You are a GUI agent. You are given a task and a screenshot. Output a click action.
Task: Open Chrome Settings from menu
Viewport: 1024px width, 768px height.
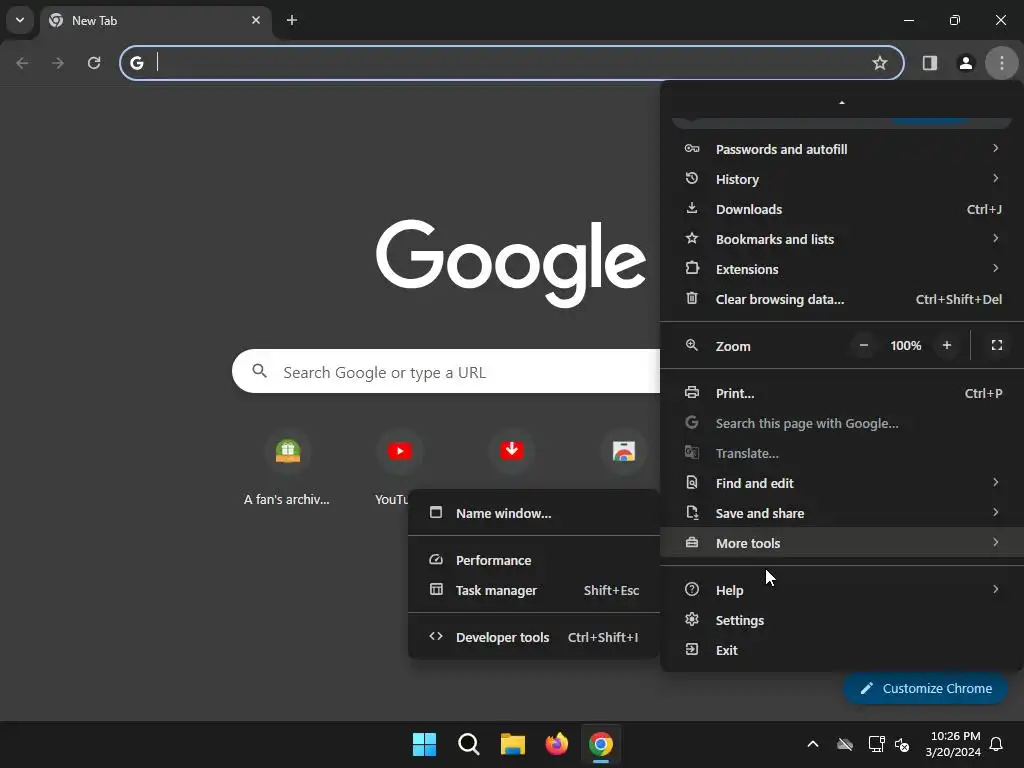coord(842,620)
